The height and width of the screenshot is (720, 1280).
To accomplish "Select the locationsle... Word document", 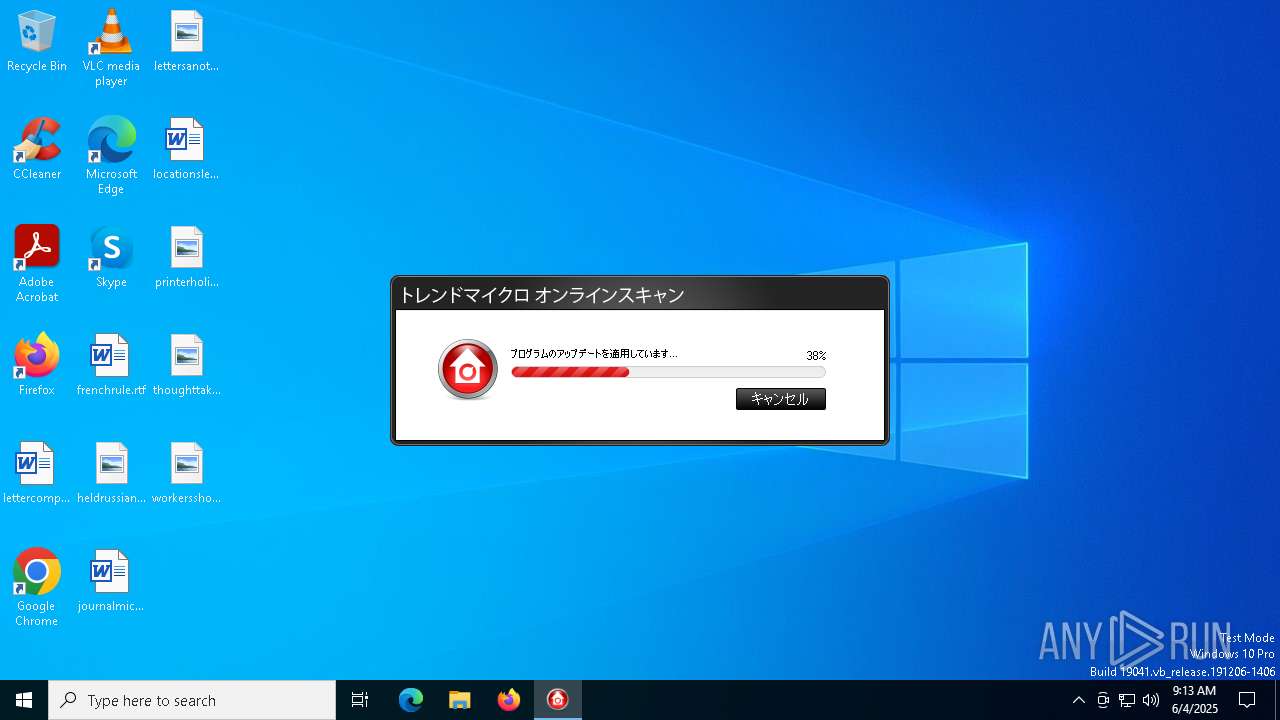I will pyautogui.click(x=186, y=149).
